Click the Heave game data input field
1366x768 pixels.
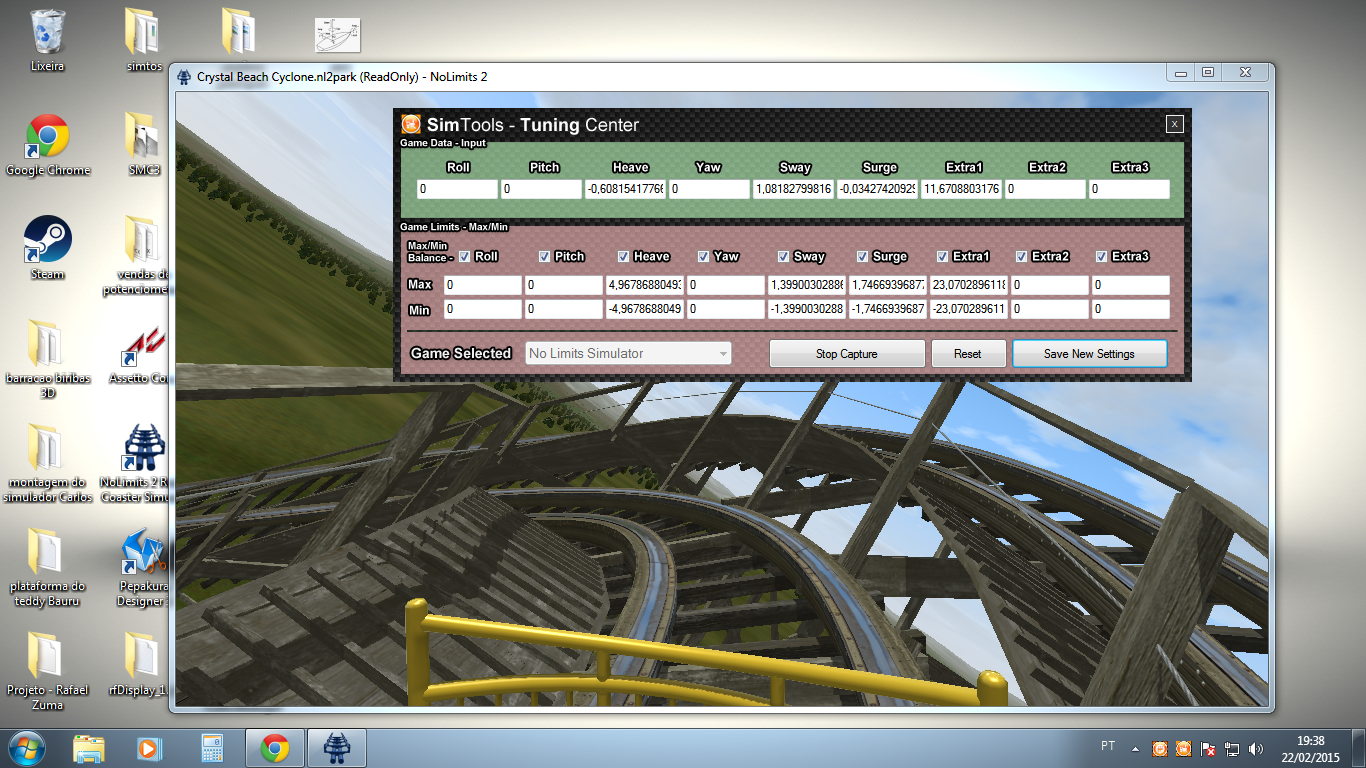(625, 189)
